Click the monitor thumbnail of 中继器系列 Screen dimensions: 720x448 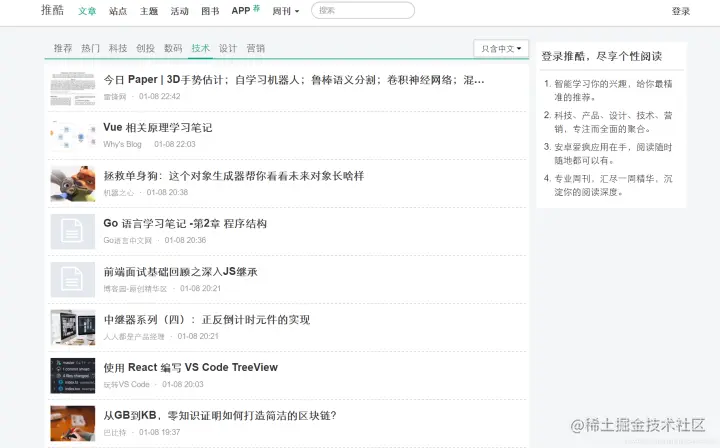click(x=73, y=328)
